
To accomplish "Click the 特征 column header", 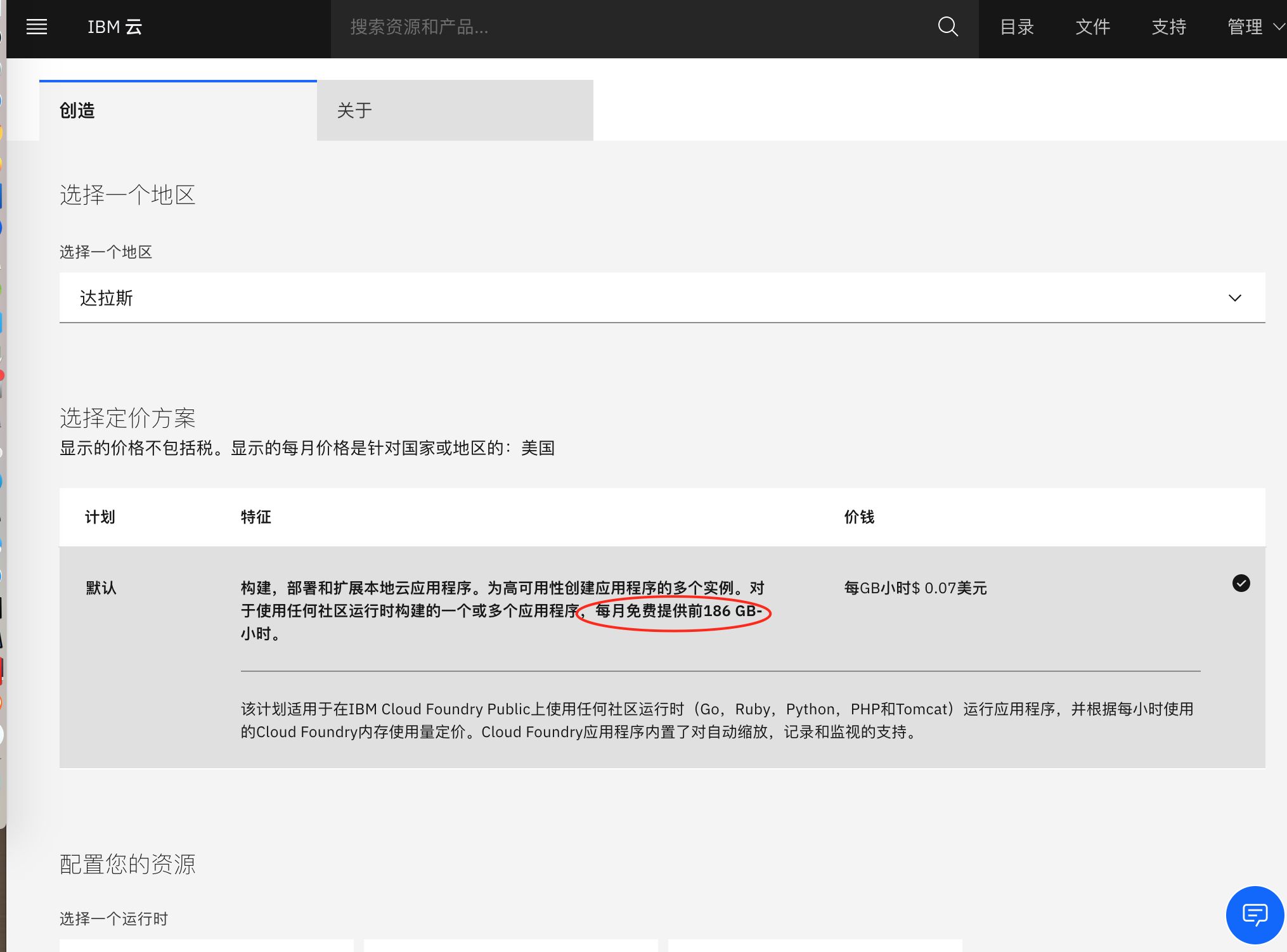I will 256,517.
